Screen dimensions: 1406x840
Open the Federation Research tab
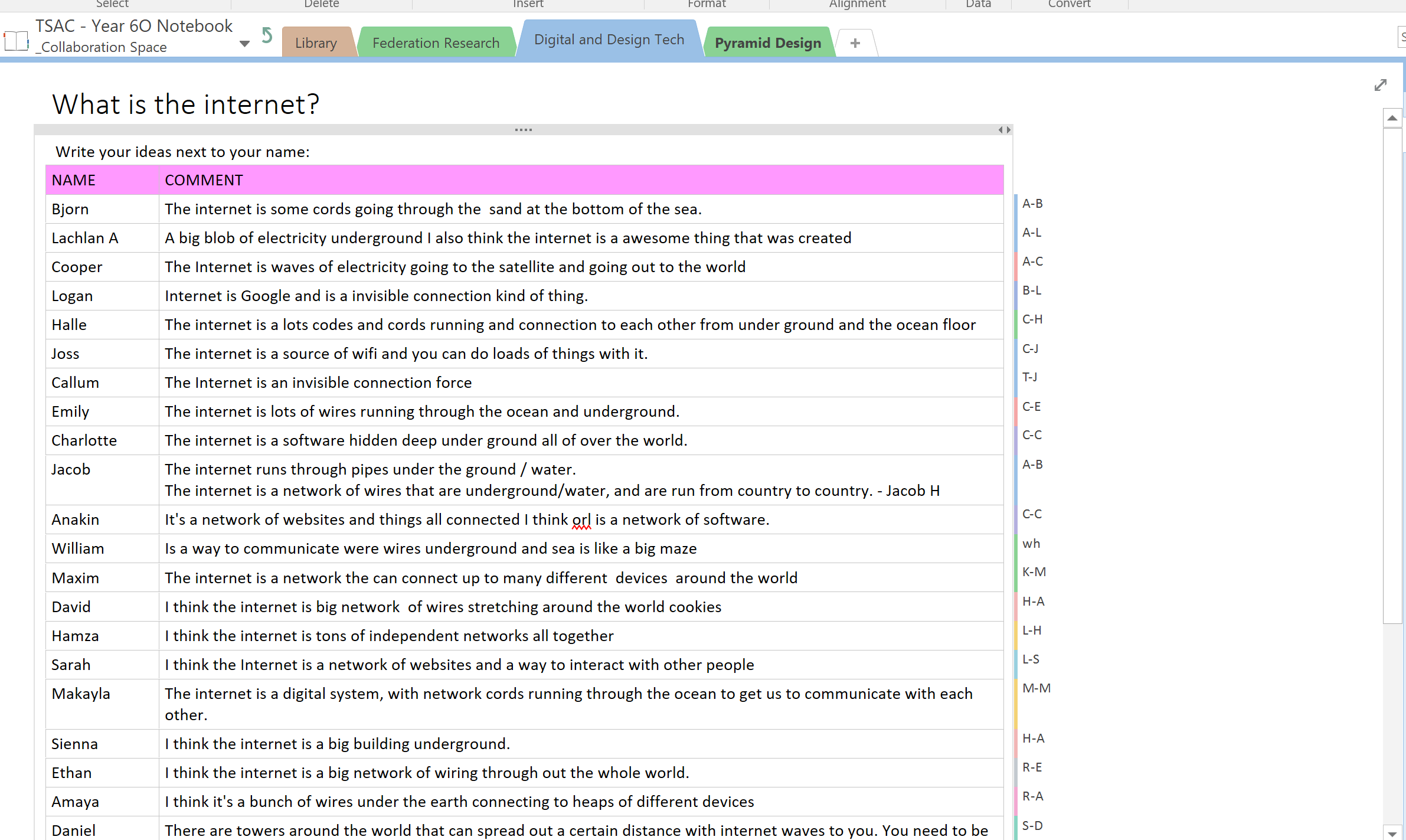[x=436, y=43]
